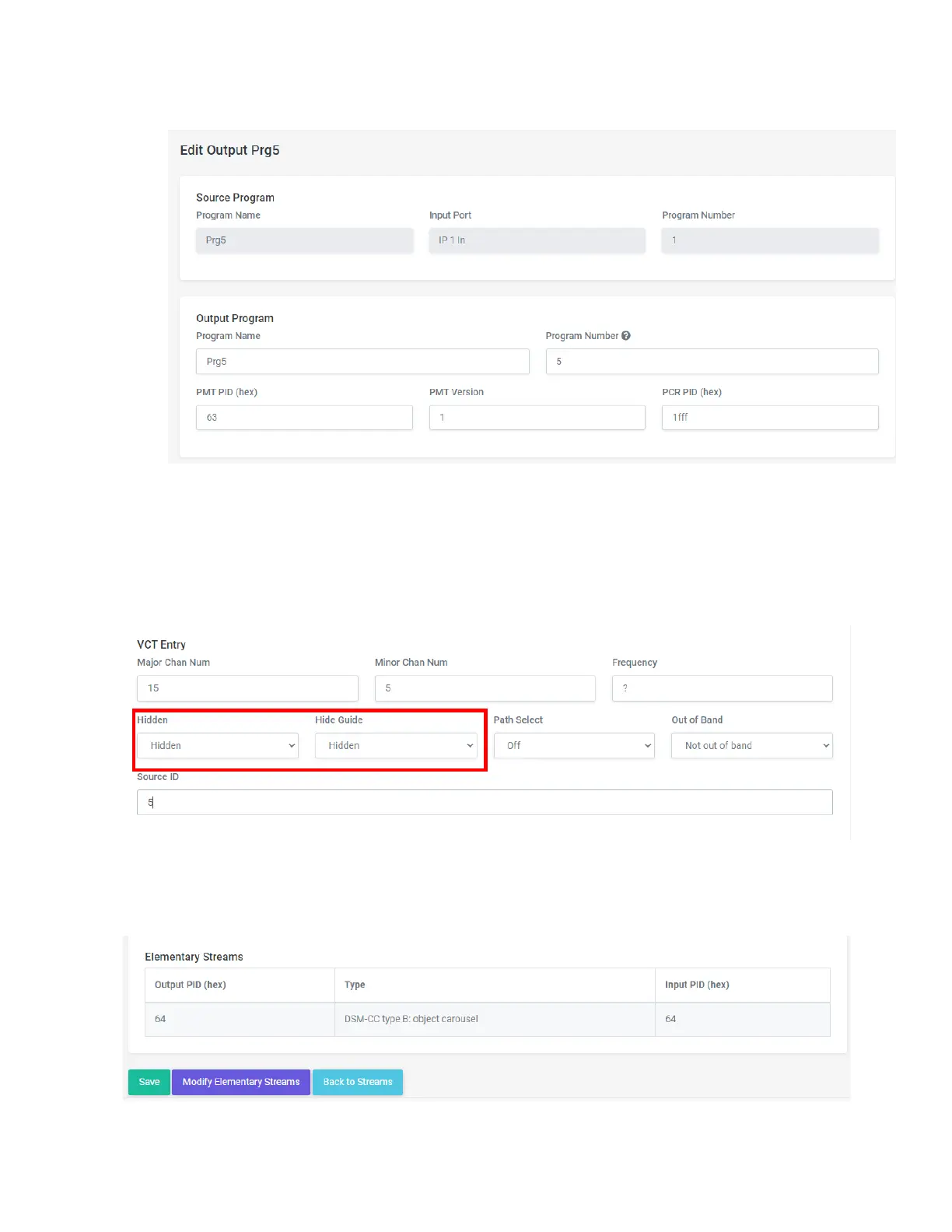Click the Program Number help question-mark icon
Viewport: 952px width, 1232px height.
click(626, 336)
